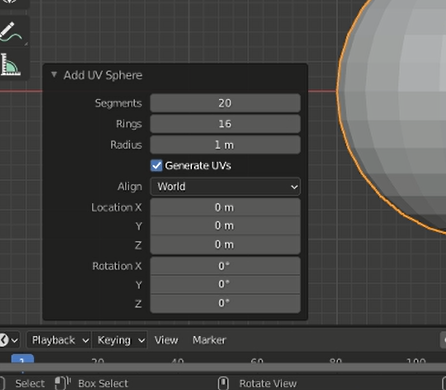Image resolution: width=446 pixels, height=390 pixels.
Task: Uncheck Generate UVs checkbox
Action: click(x=156, y=165)
